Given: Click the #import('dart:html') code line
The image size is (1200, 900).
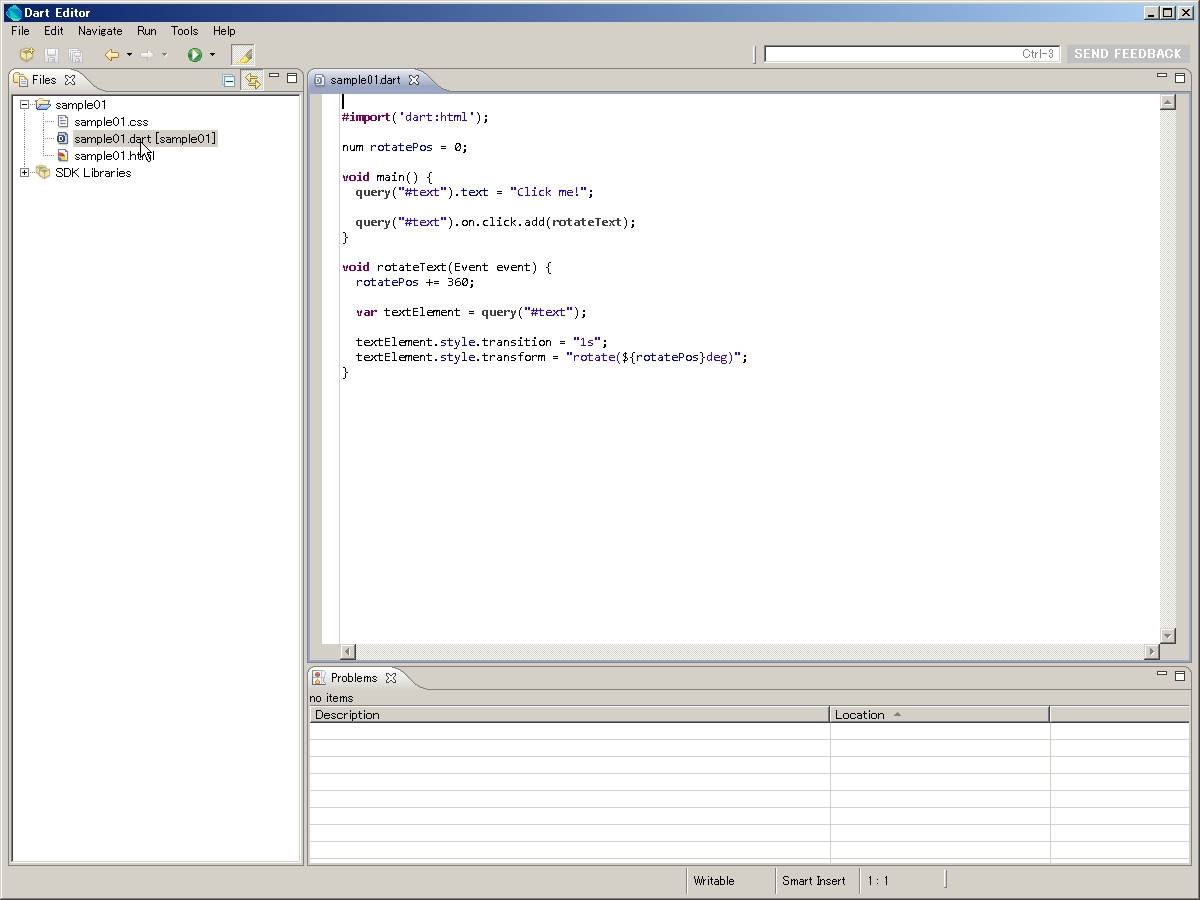Looking at the screenshot, I should [x=415, y=117].
